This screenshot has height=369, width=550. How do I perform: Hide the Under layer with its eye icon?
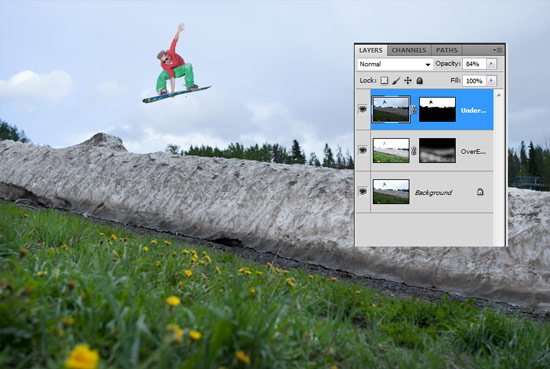(363, 109)
